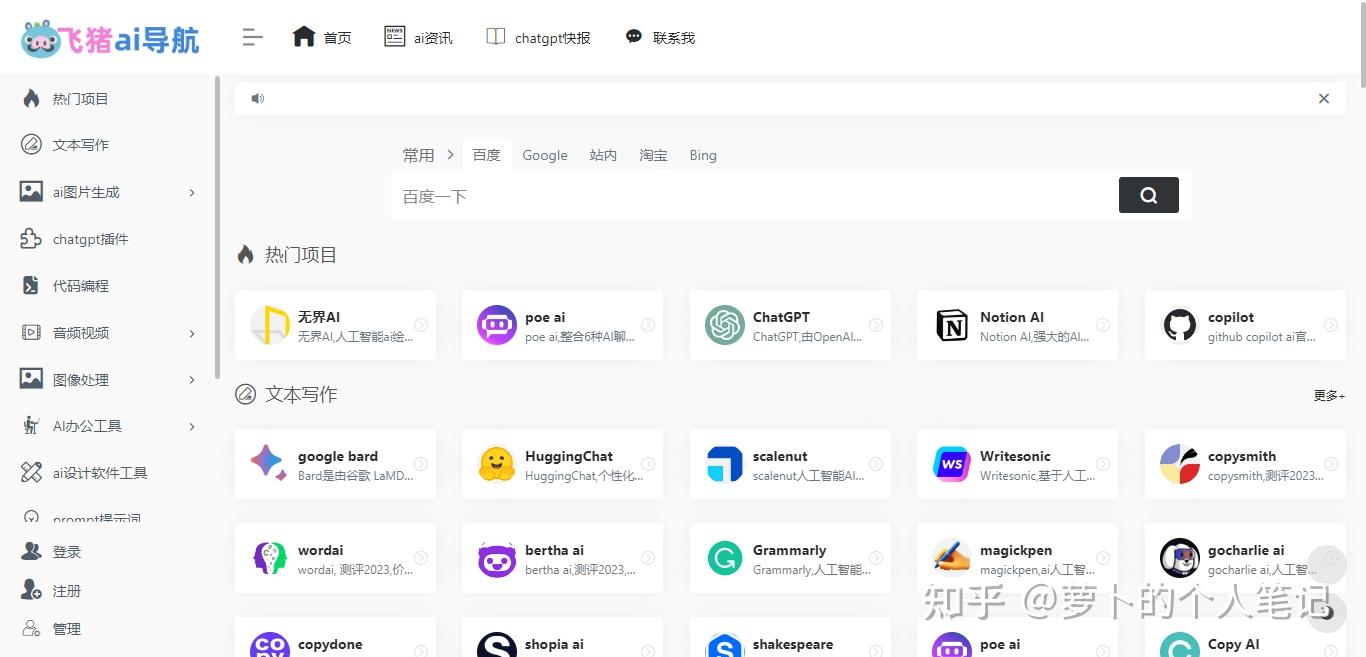Screen dimensions: 1366x657
Task: Open the google bard sparkle icon
Action: (x=270, y=464)
